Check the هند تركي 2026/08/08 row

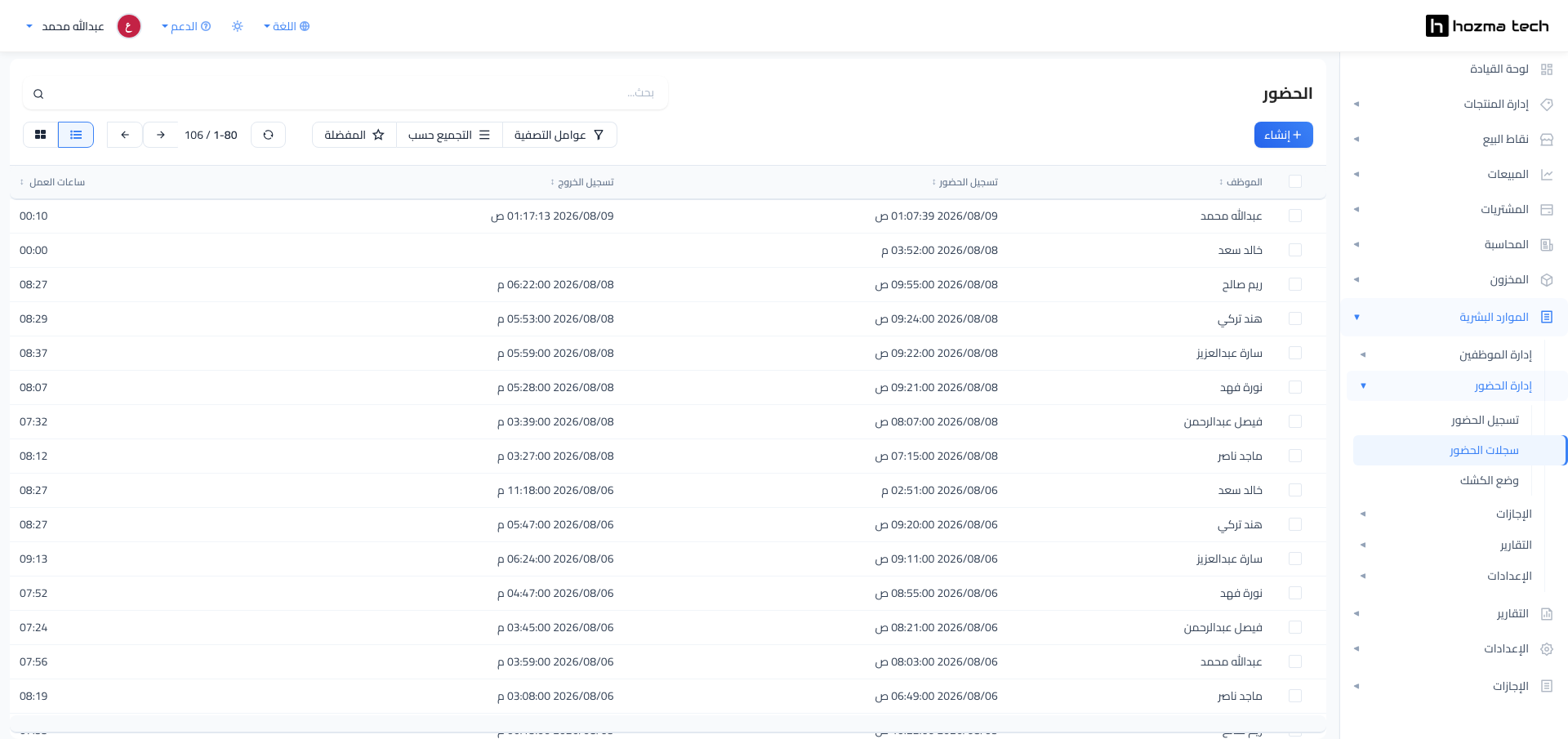[x=1295, y=318]
